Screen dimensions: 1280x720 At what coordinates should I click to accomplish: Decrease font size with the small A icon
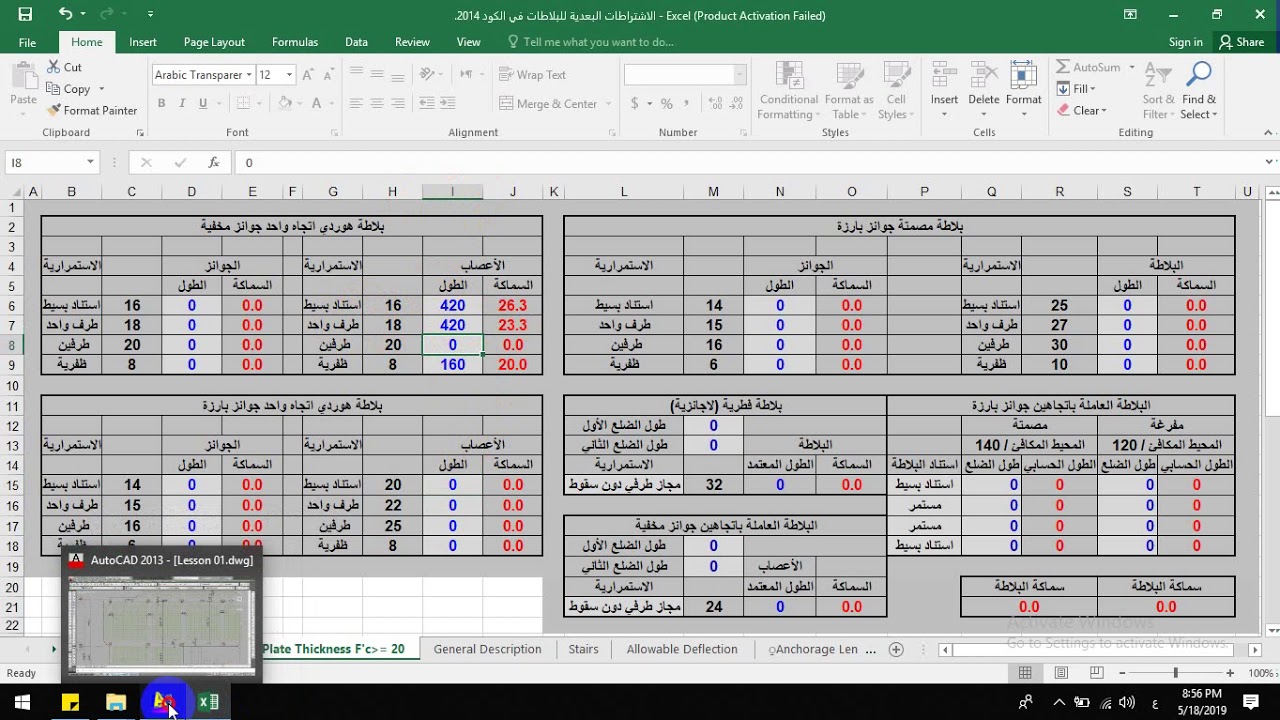coord(327,75)
